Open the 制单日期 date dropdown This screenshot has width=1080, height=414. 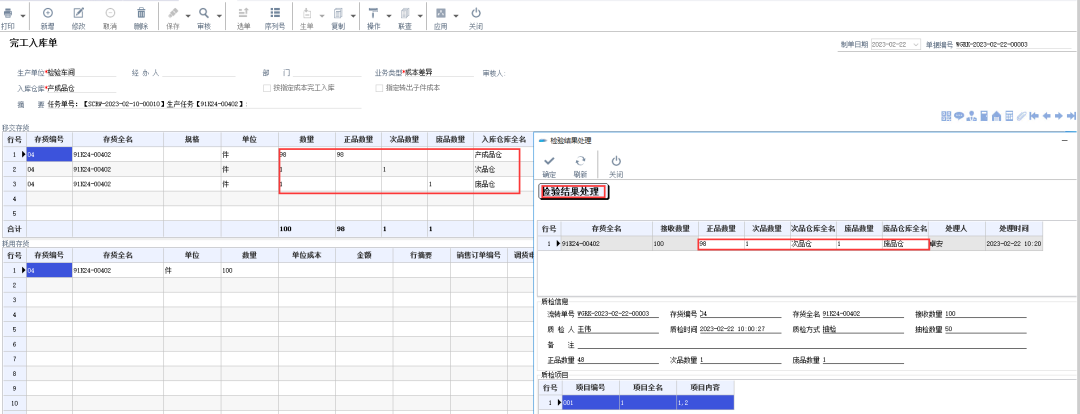point(915,44)
